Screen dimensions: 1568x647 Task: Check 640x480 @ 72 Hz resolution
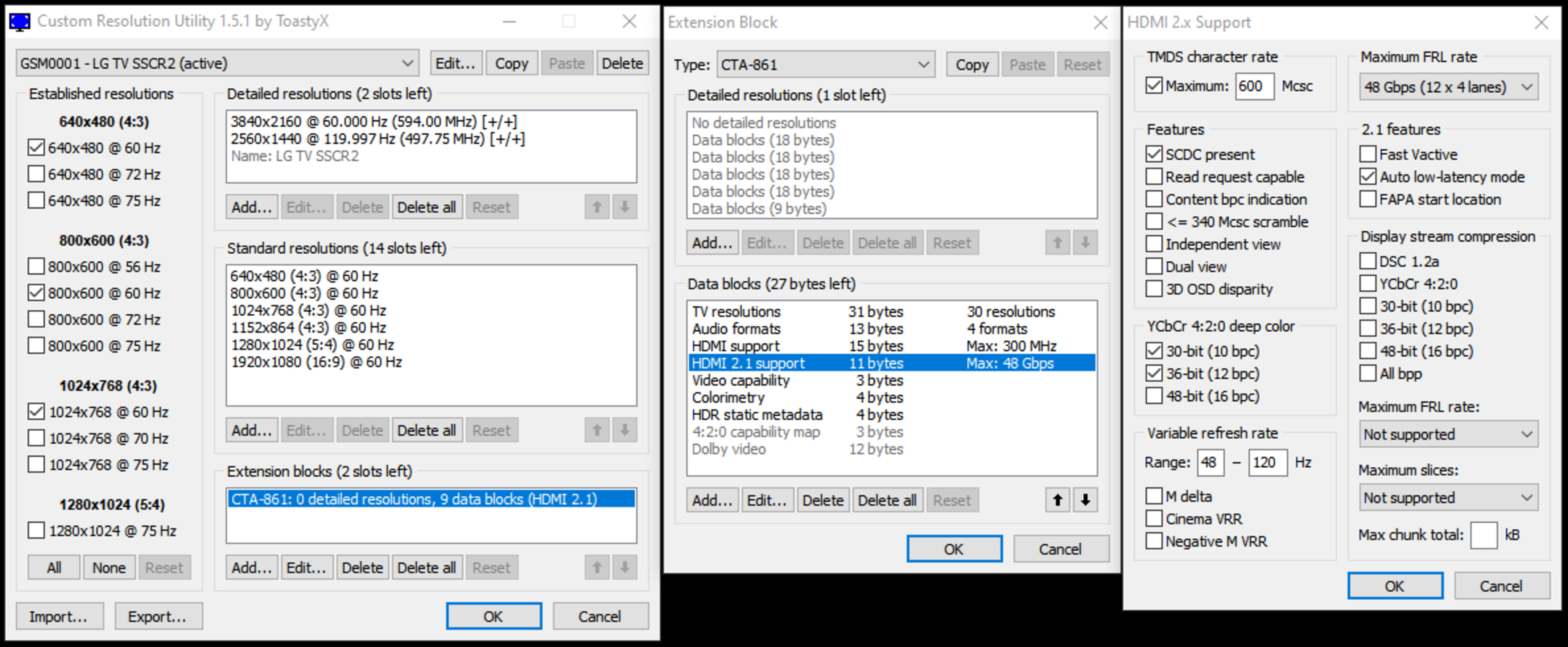(x=36, y=175)
